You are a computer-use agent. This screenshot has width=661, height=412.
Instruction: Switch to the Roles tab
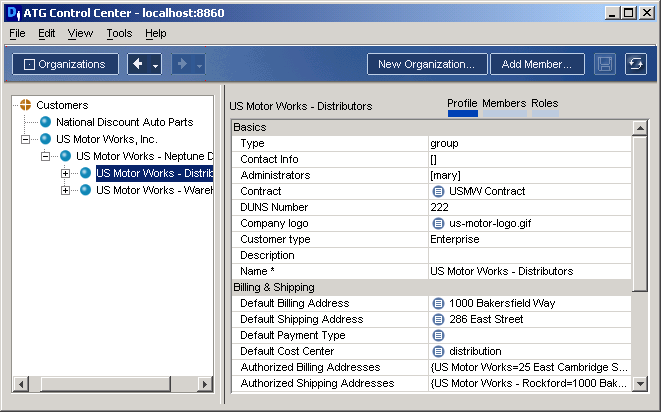(x=545, y=107)
